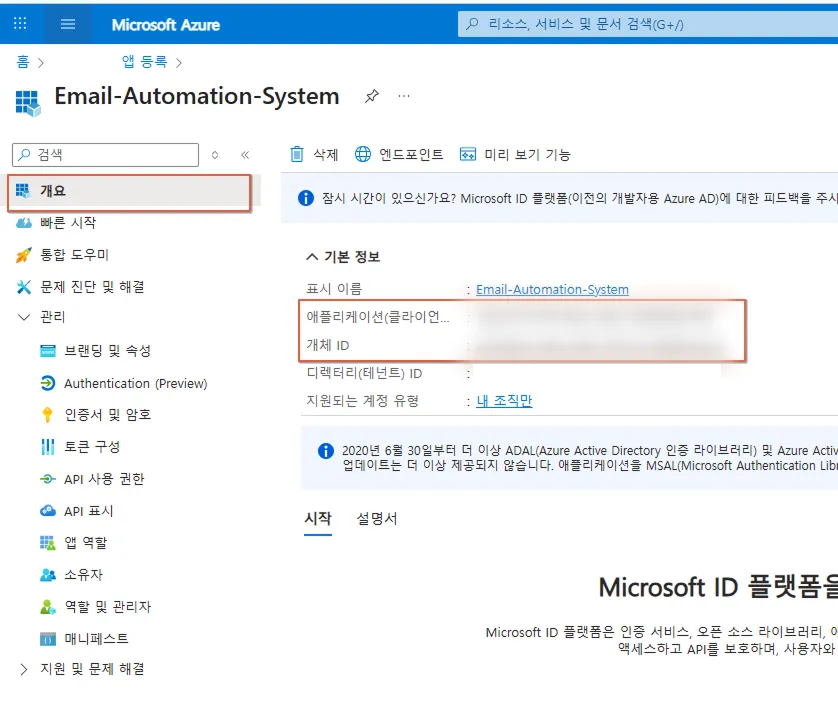Click the 애플리케이션(클라이언트) ID label
The image size is (838, 708).
point(378,317)
